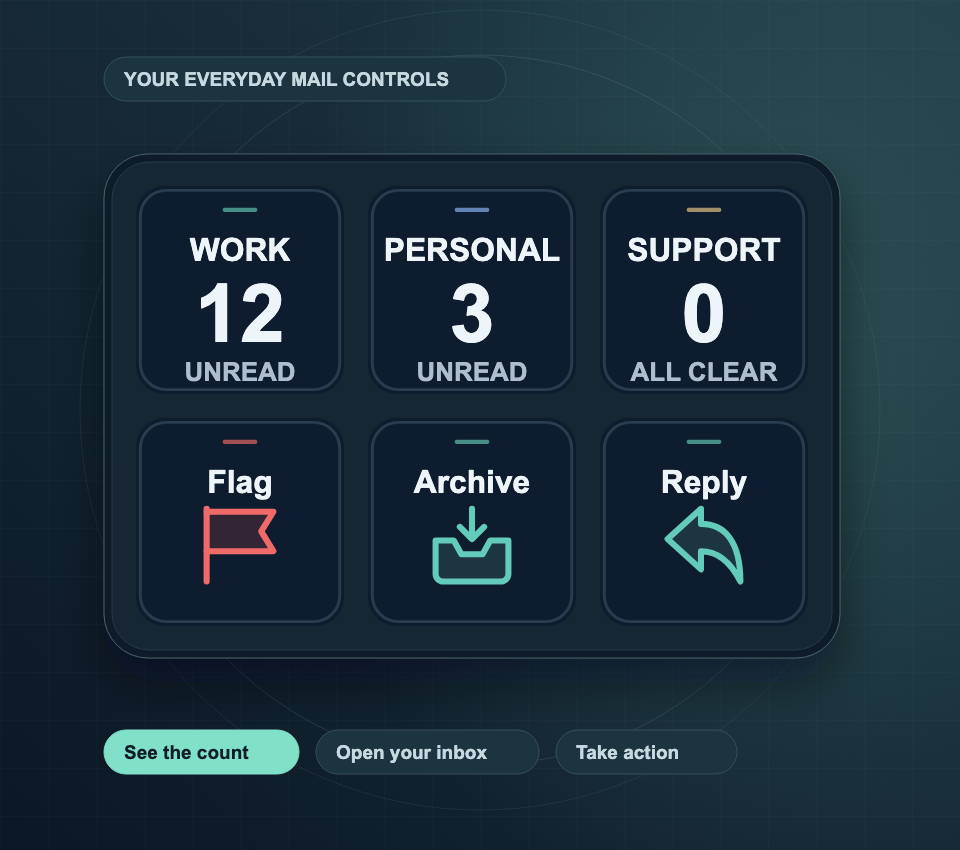Viewport: 960px width, 850px height.
Task: Switch to Take action tab
Action: click(x=646, y=752)
